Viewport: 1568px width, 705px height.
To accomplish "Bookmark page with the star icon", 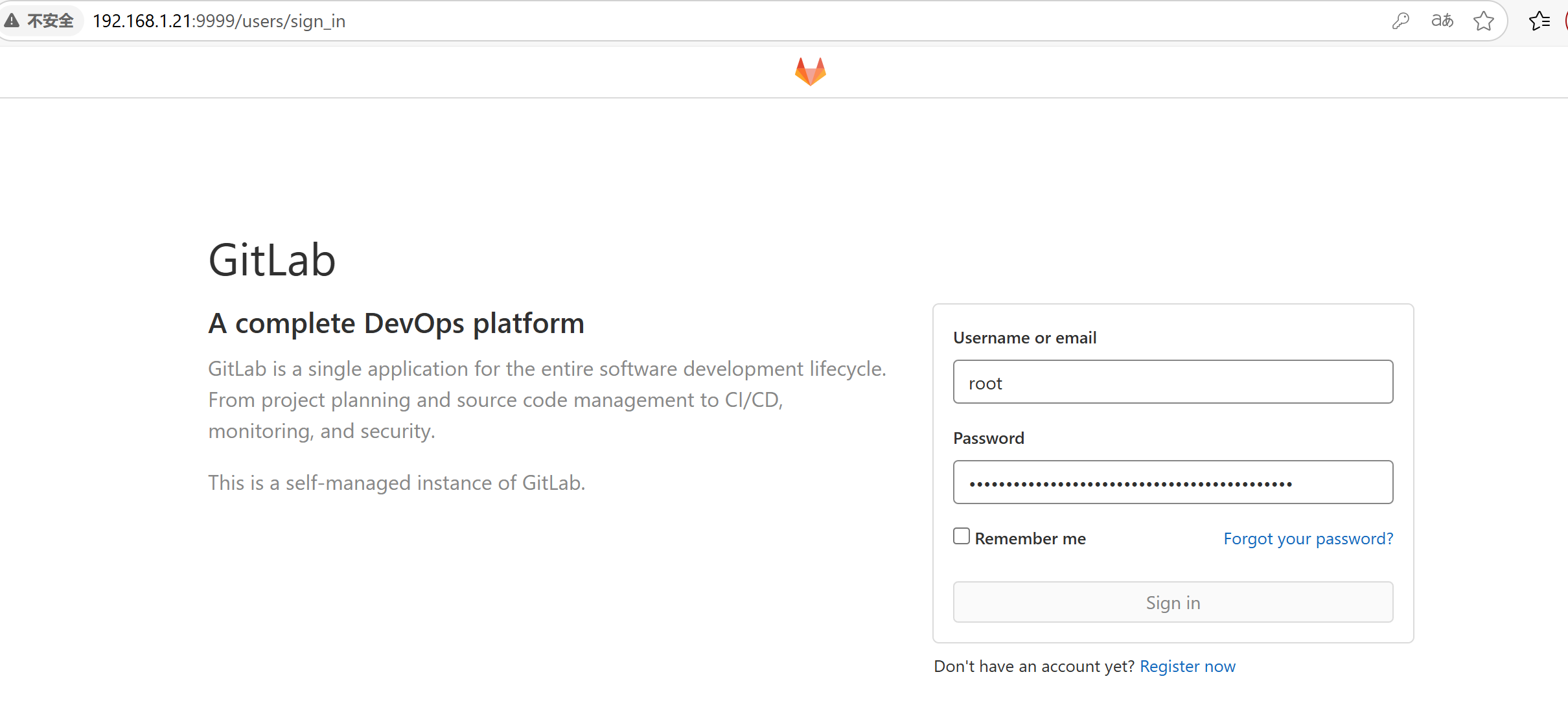I will (1484, 21).
